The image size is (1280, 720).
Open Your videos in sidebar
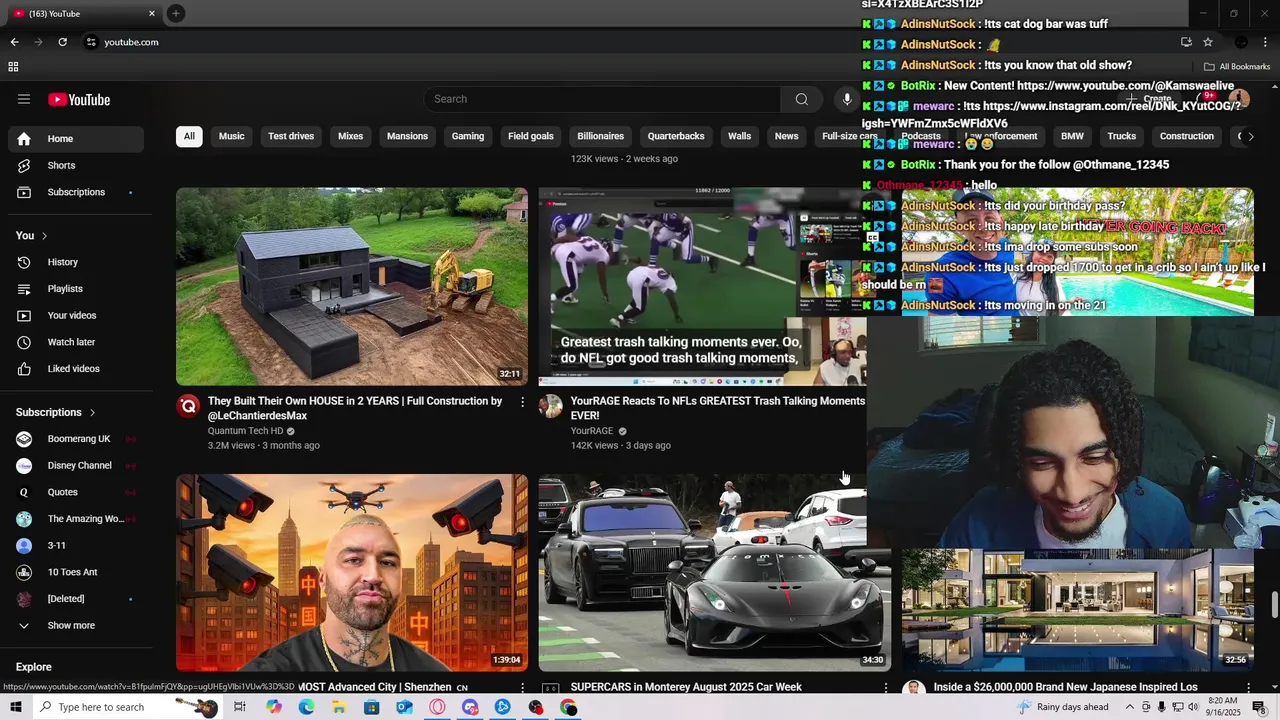pyautogui.click(x=76, y=315)
